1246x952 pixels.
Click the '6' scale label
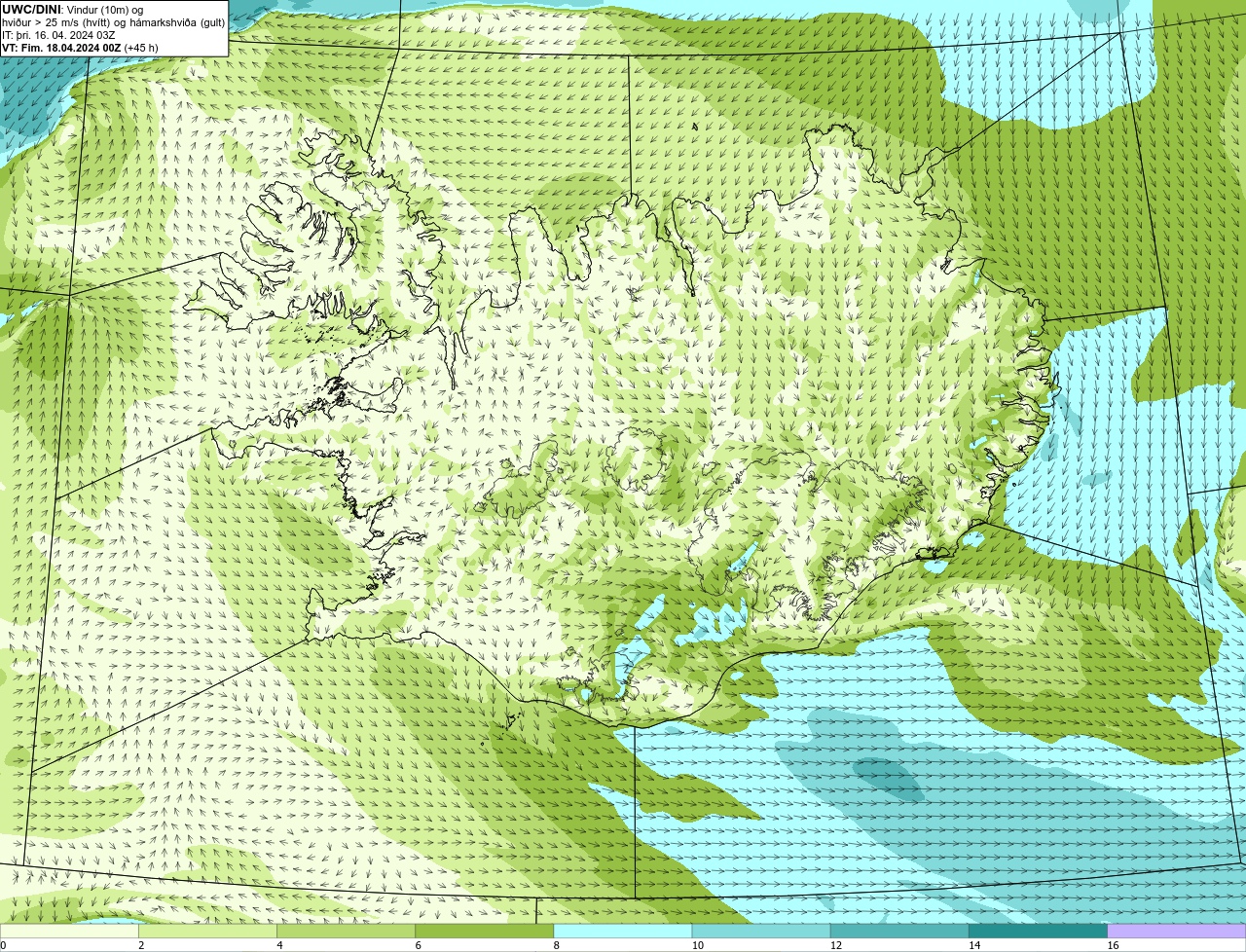click(418, 945)
